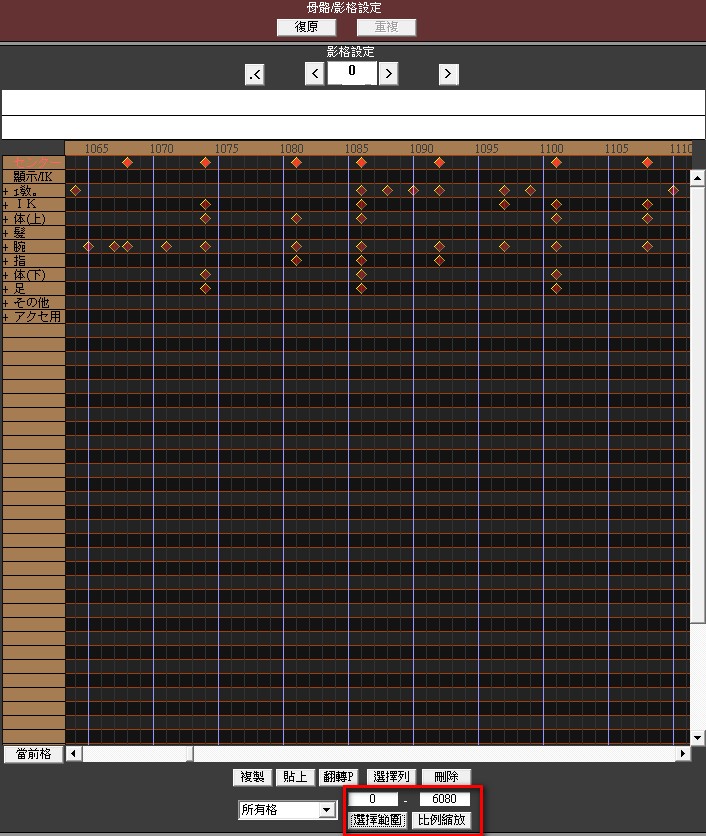
Task: Click the 比例縮放 button
Action: 442,820
